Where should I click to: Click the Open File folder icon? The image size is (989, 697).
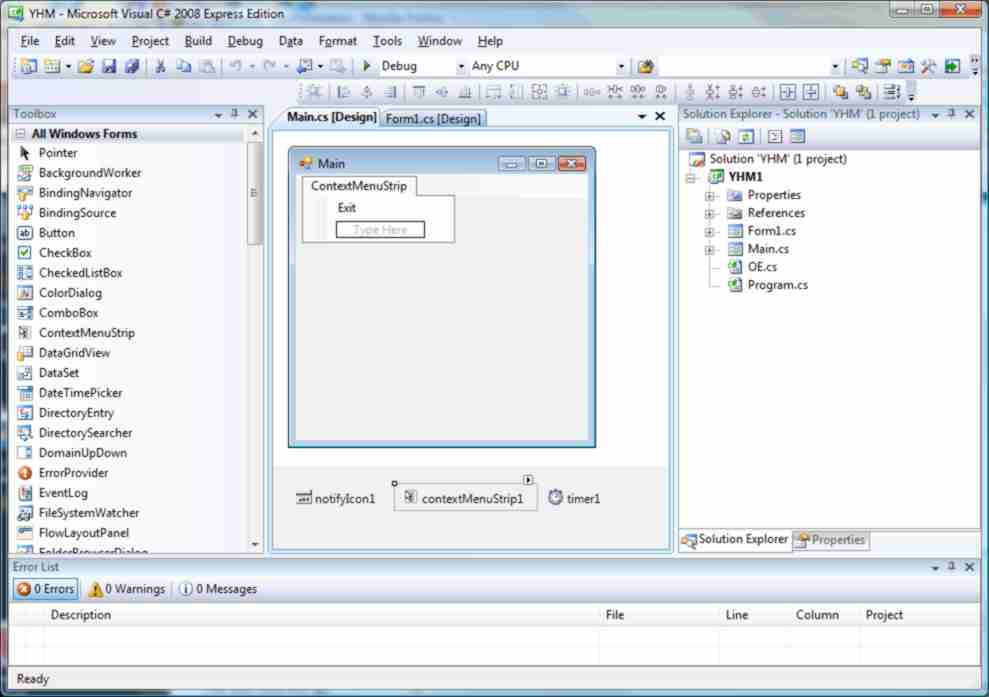pos(86,66)
